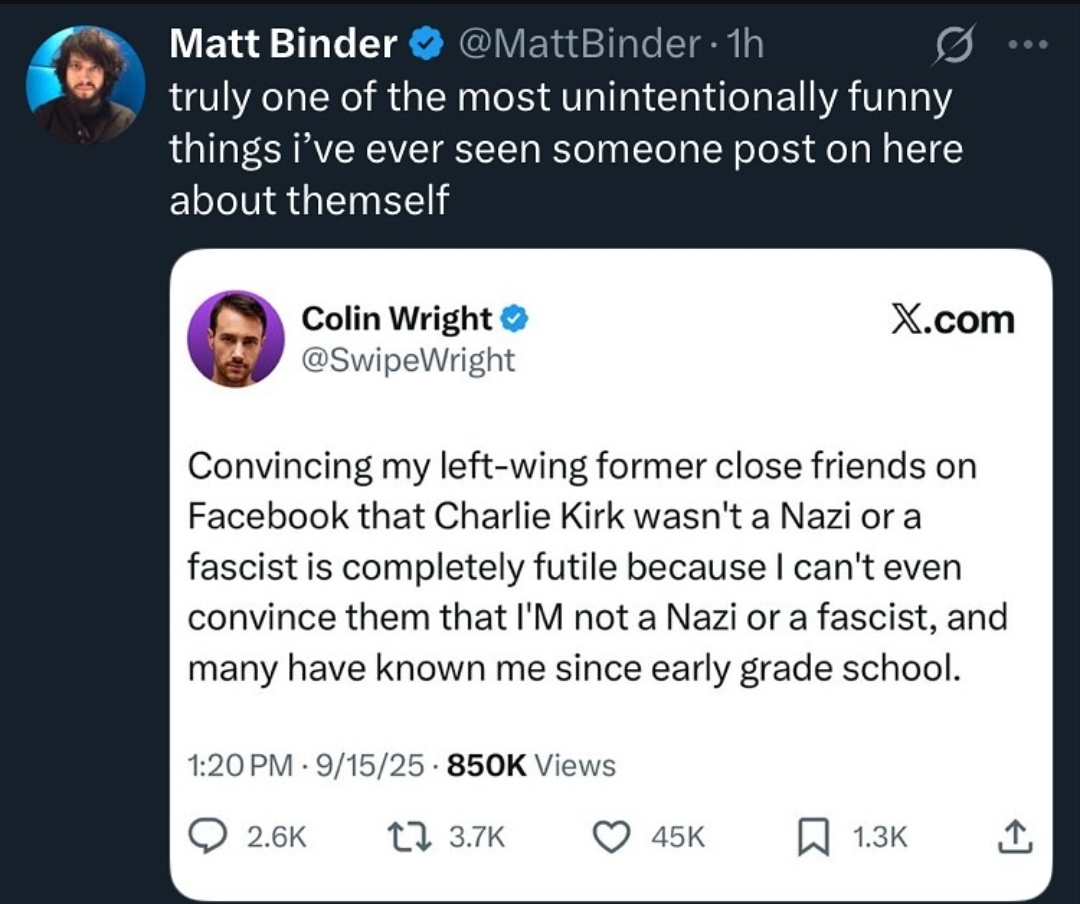Screen dimensions: 1080x904
Task: Bookmark the quoted post showing 1.3K
Action: 813,836
